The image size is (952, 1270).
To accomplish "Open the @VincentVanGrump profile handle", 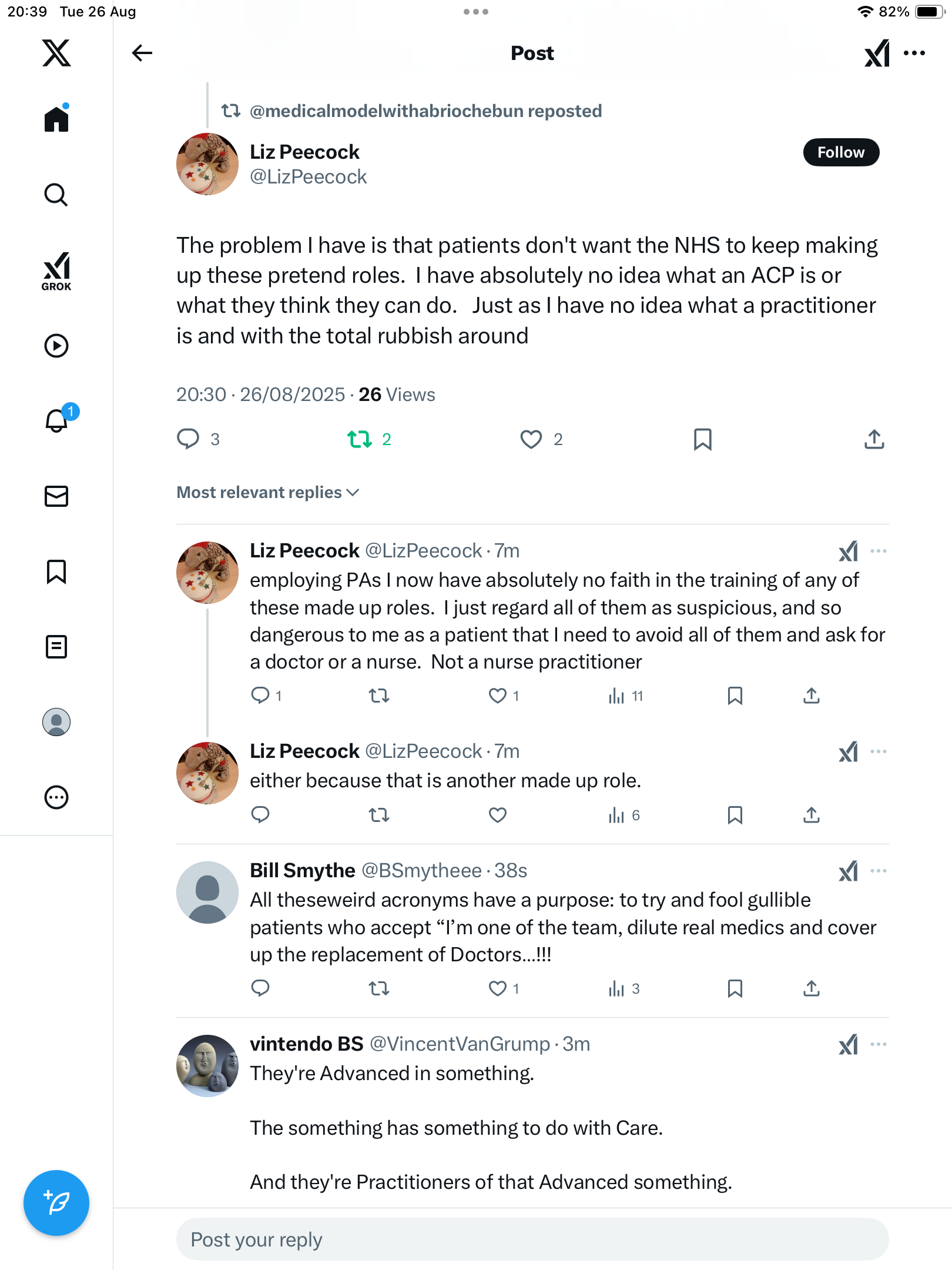I will pos(460,1044).
